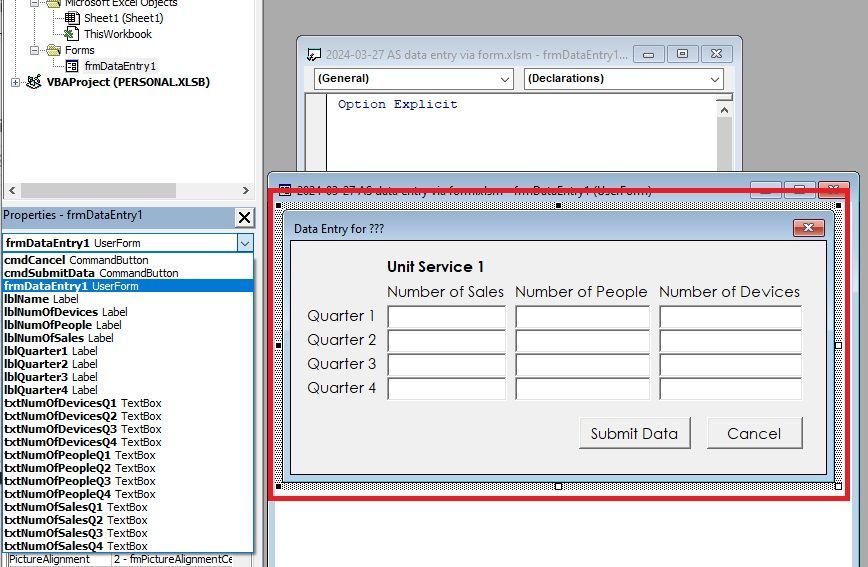Toggle the Properties object dropdown arrow
Screen dimensions: 868x567
(x=245, y=243)
